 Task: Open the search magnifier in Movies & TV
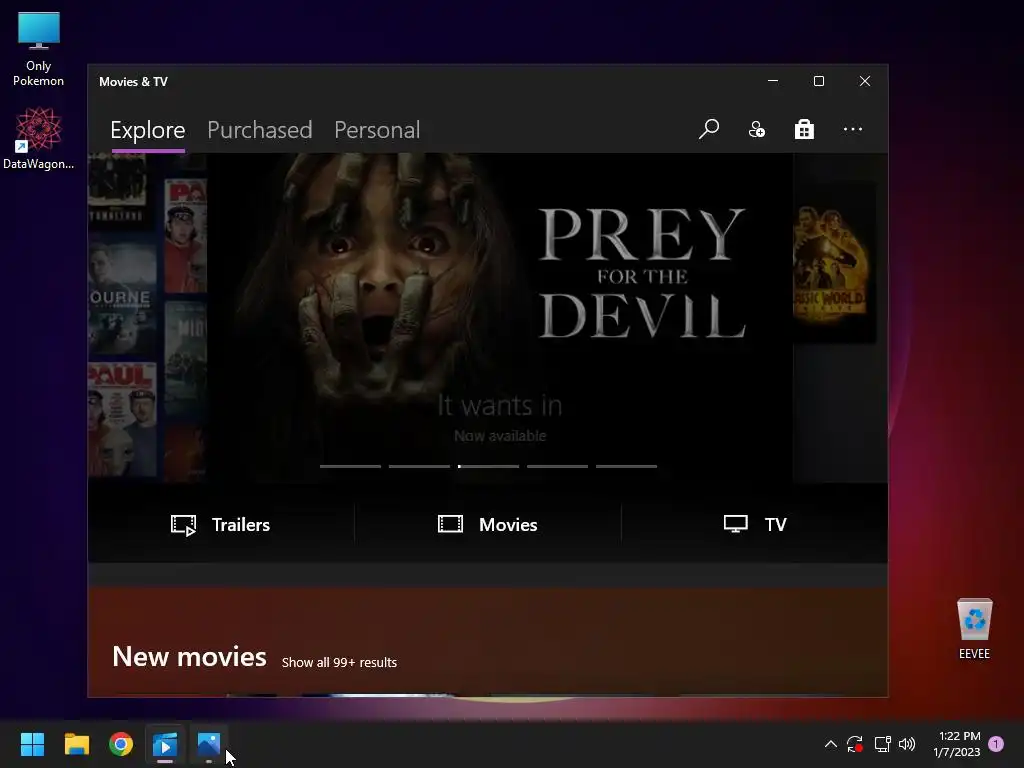click(x=709, y=129)
